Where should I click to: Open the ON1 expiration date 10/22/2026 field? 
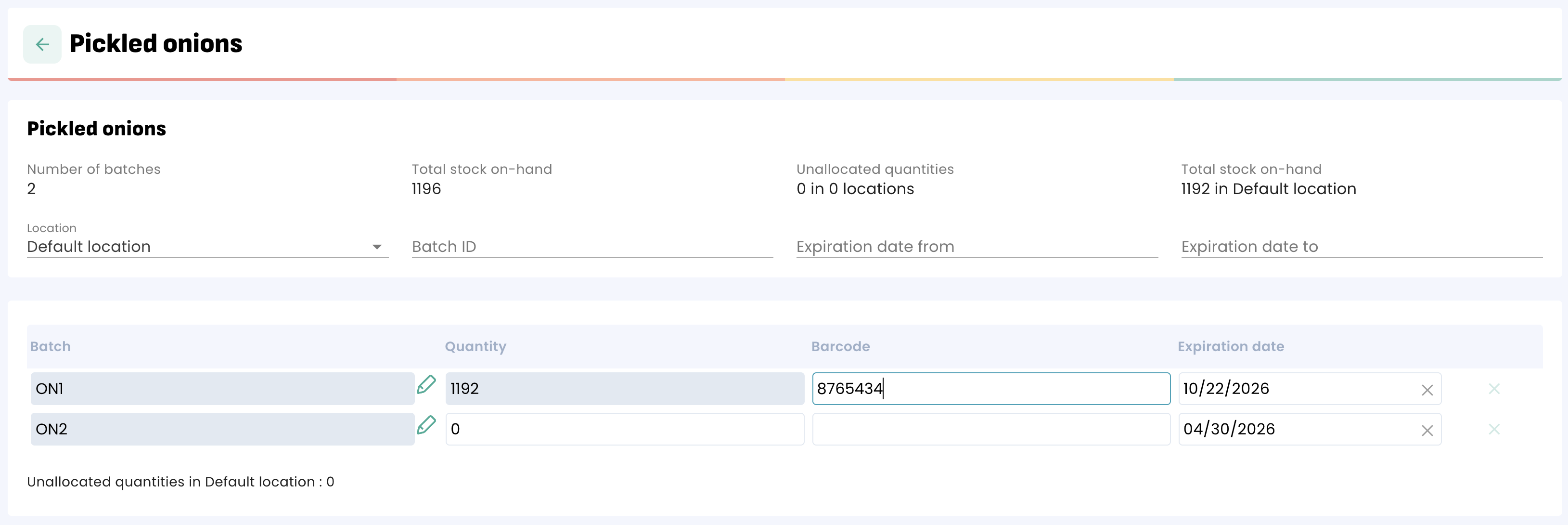click(1290, 389)
